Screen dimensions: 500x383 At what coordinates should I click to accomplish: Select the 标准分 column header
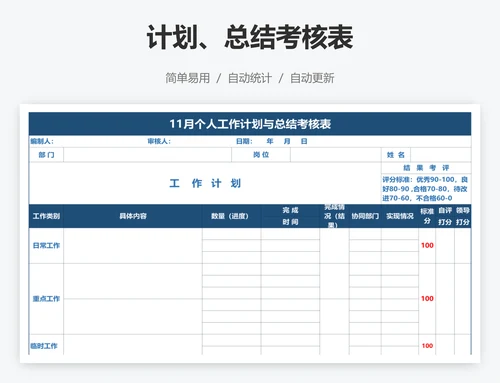[x=427, y=216]
